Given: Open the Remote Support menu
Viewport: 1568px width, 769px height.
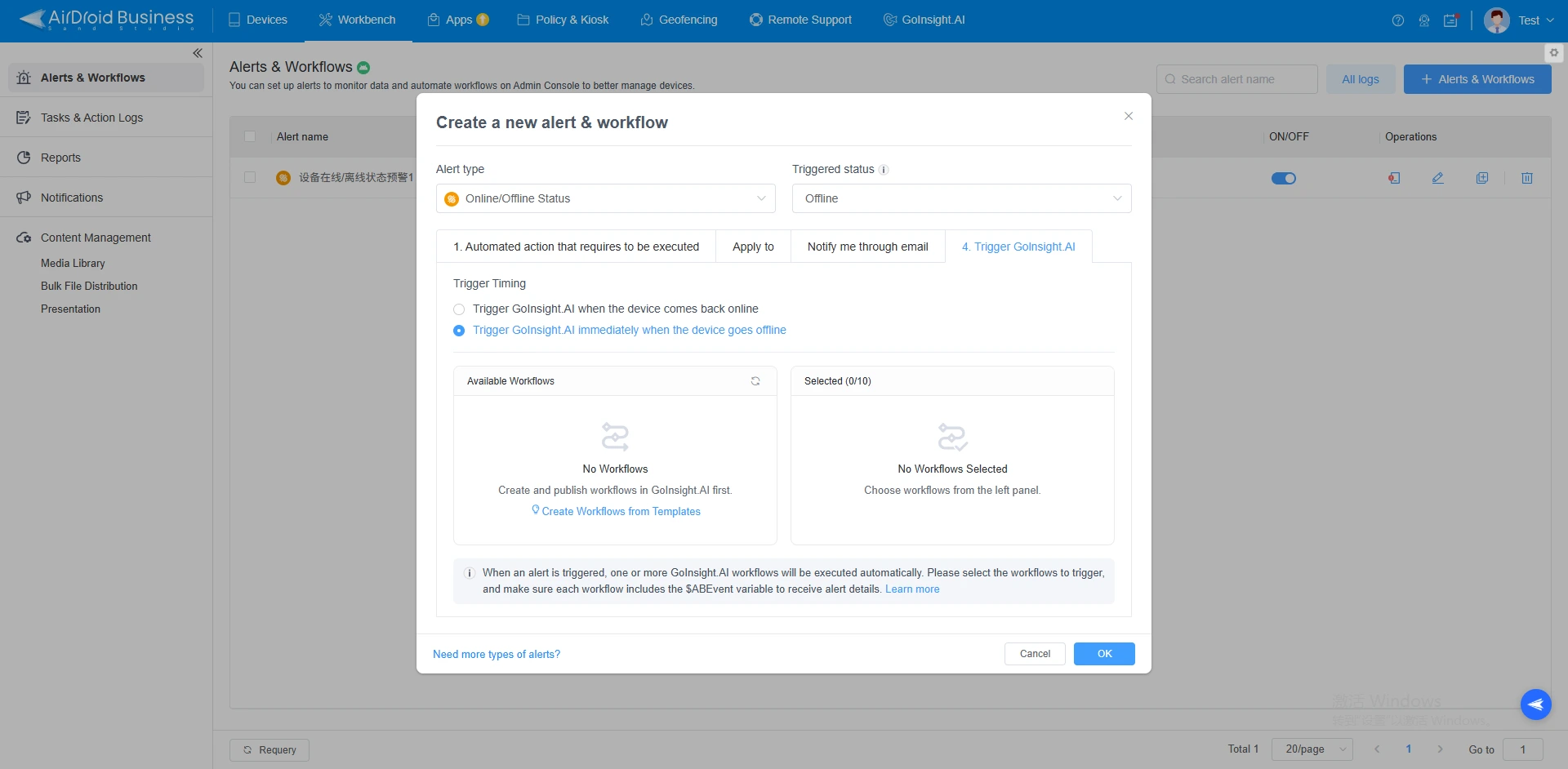Looking at the screenshot, I should pyautogui.click(x=800, y=20).
